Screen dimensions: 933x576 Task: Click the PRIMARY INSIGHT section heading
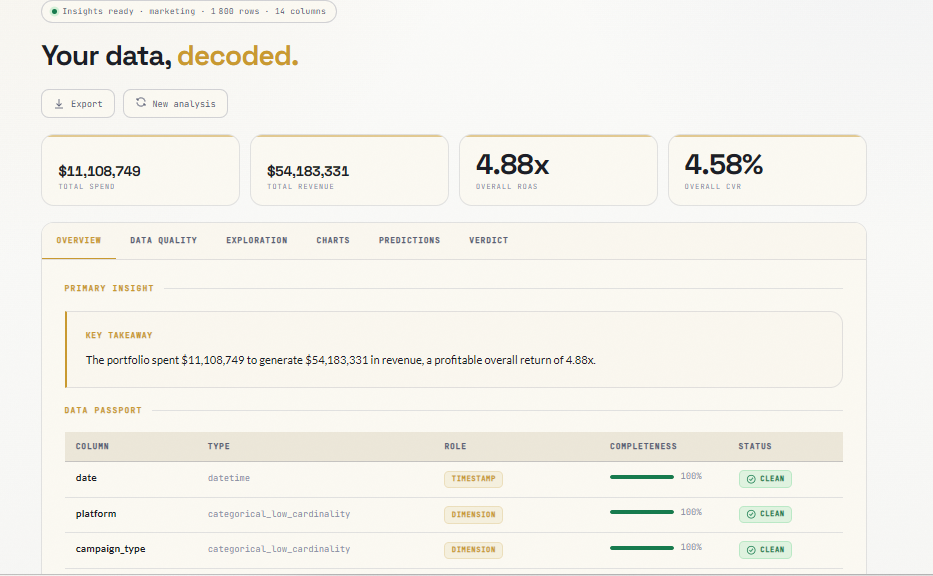pos(109,289)
